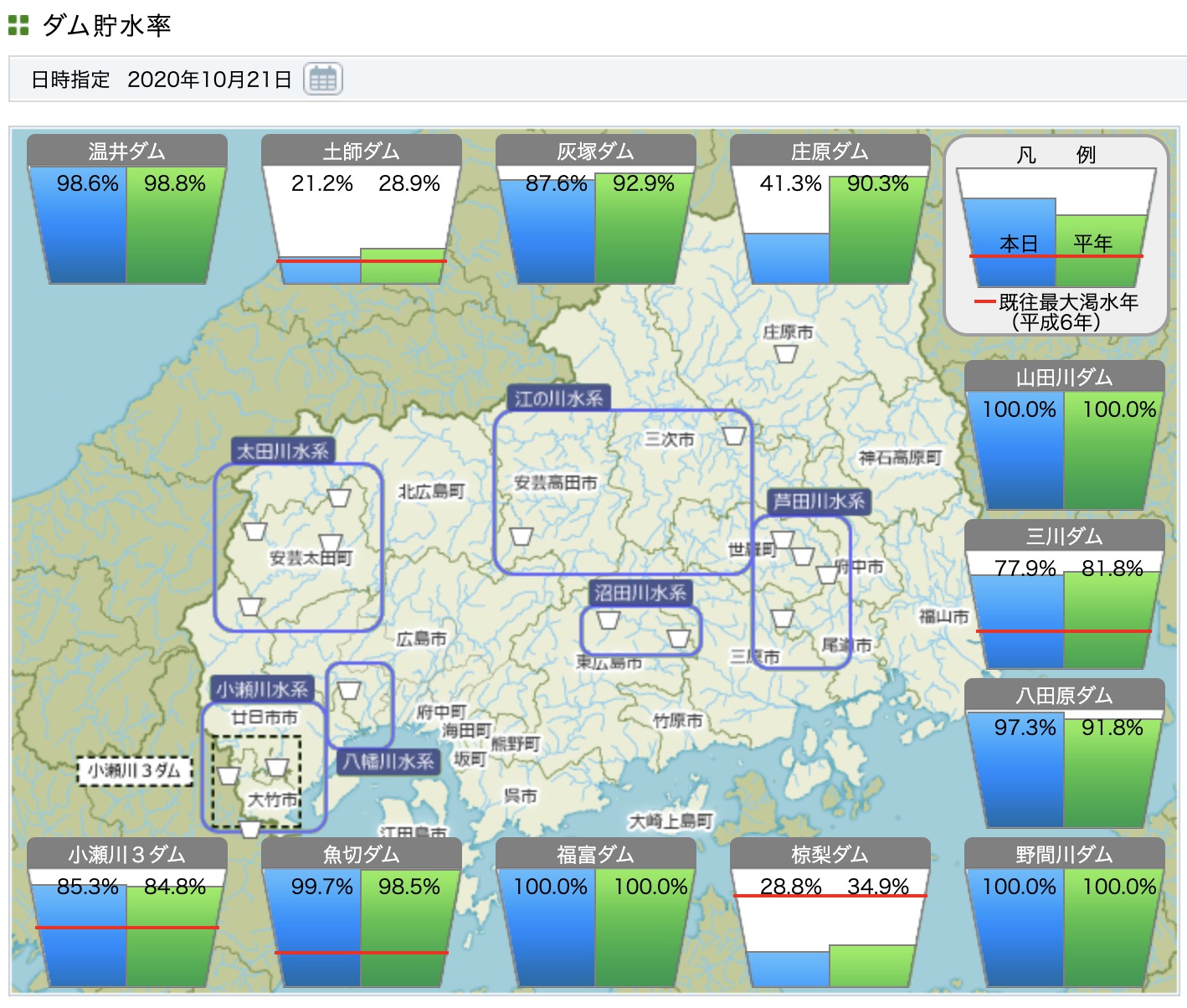Open the 土師ダム storage panel
The height and width of the screenshot is (1008, 1187).
pos(362,209)
